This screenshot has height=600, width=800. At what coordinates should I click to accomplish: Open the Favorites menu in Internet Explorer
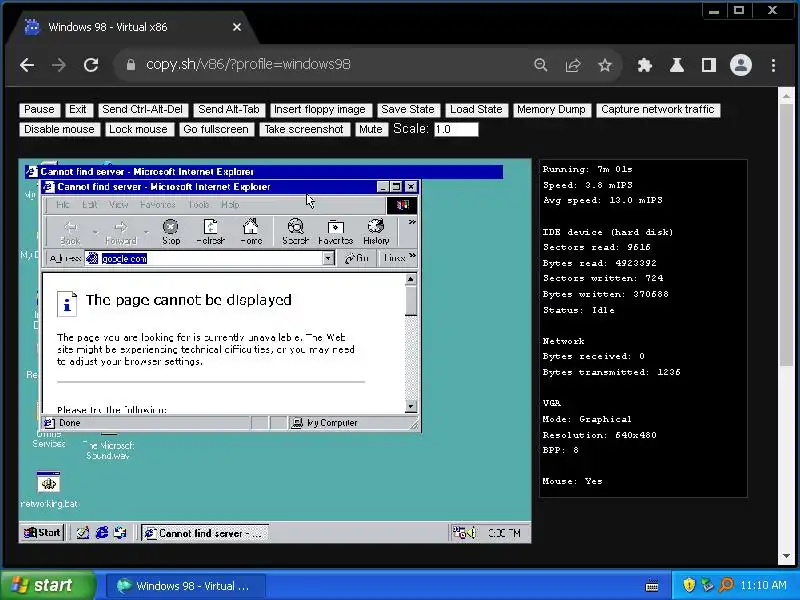(158, 205)
